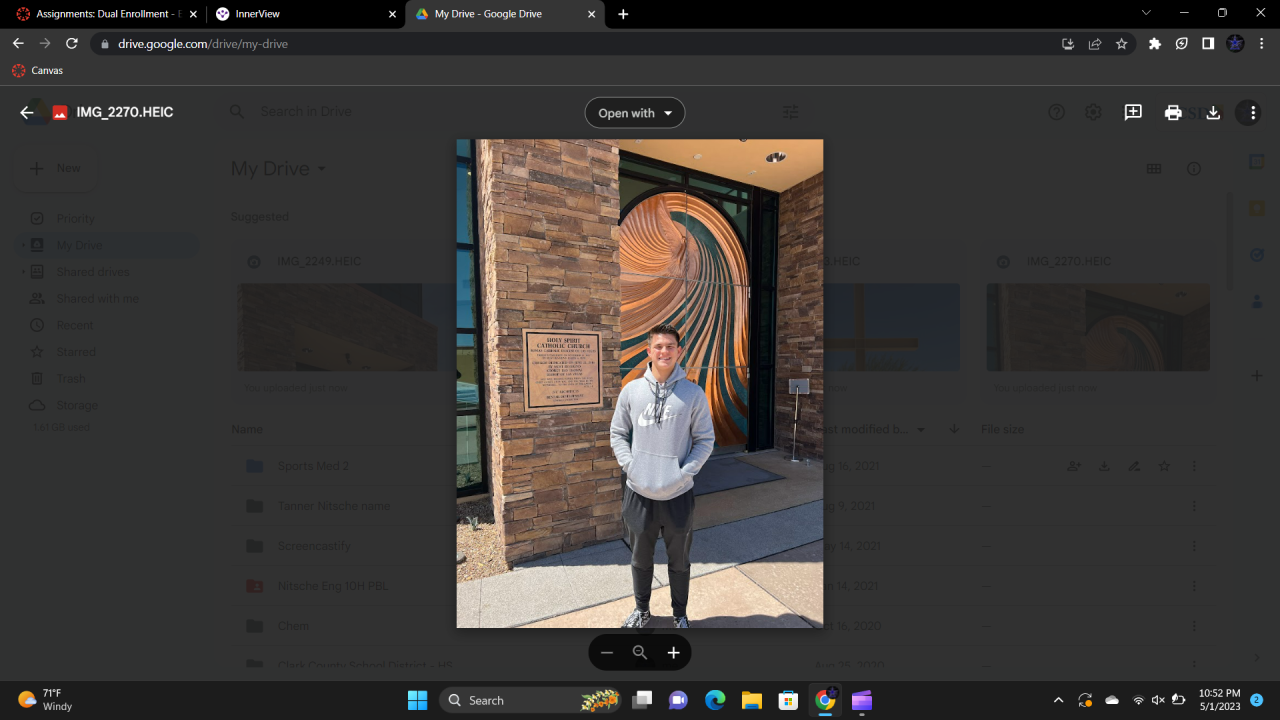Bookmark this page with star icon

1122,44
